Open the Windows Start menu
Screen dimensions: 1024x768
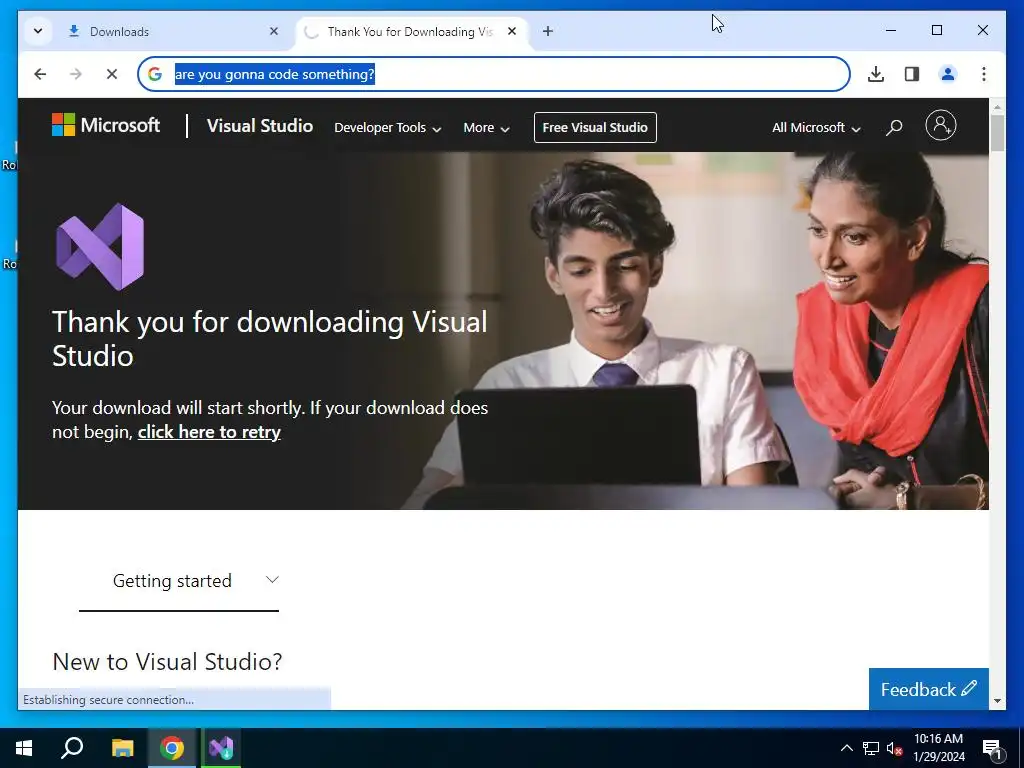pyautogui.click(x=24, y=748)
